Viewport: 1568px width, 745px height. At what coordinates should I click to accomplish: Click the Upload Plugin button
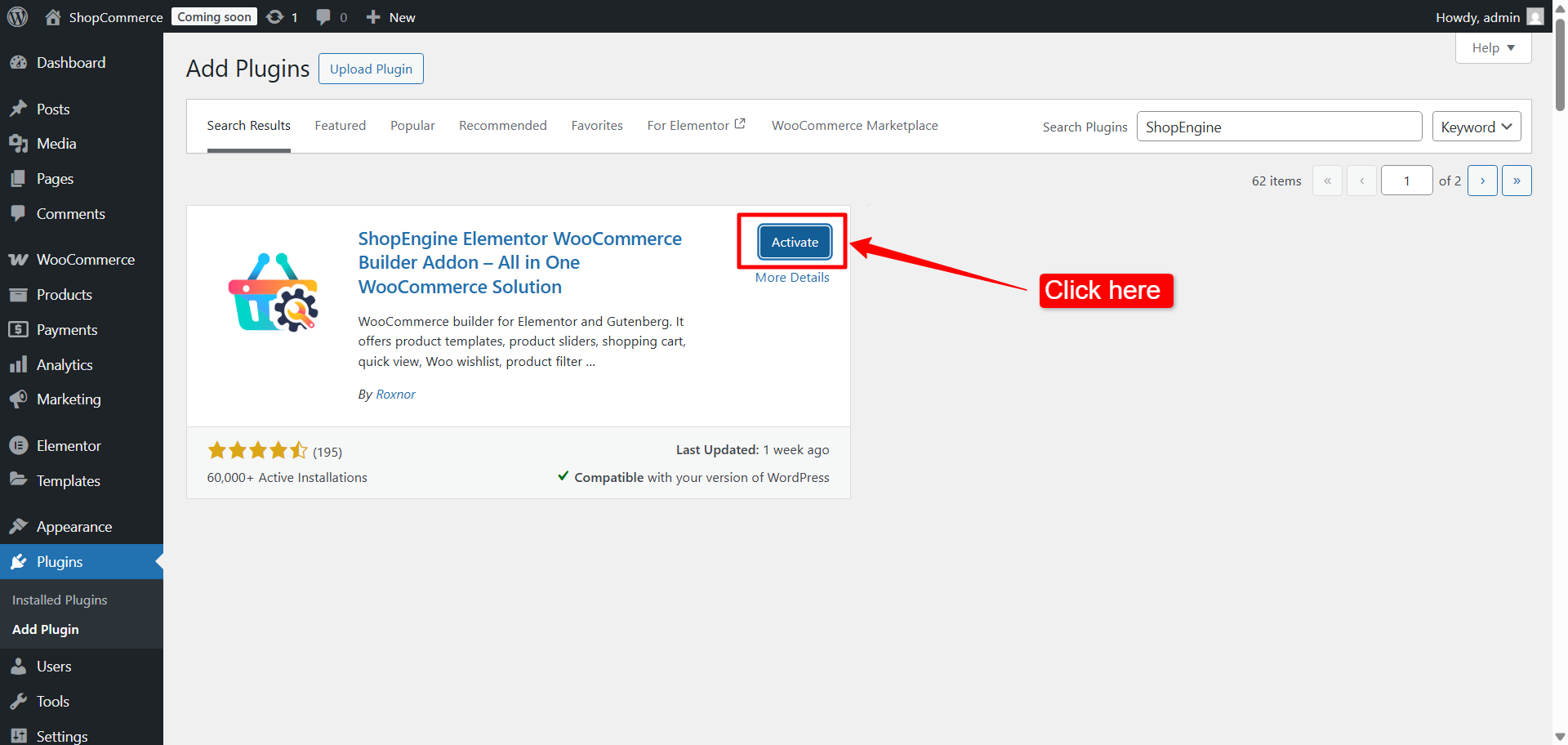click(x=371, y=69)
